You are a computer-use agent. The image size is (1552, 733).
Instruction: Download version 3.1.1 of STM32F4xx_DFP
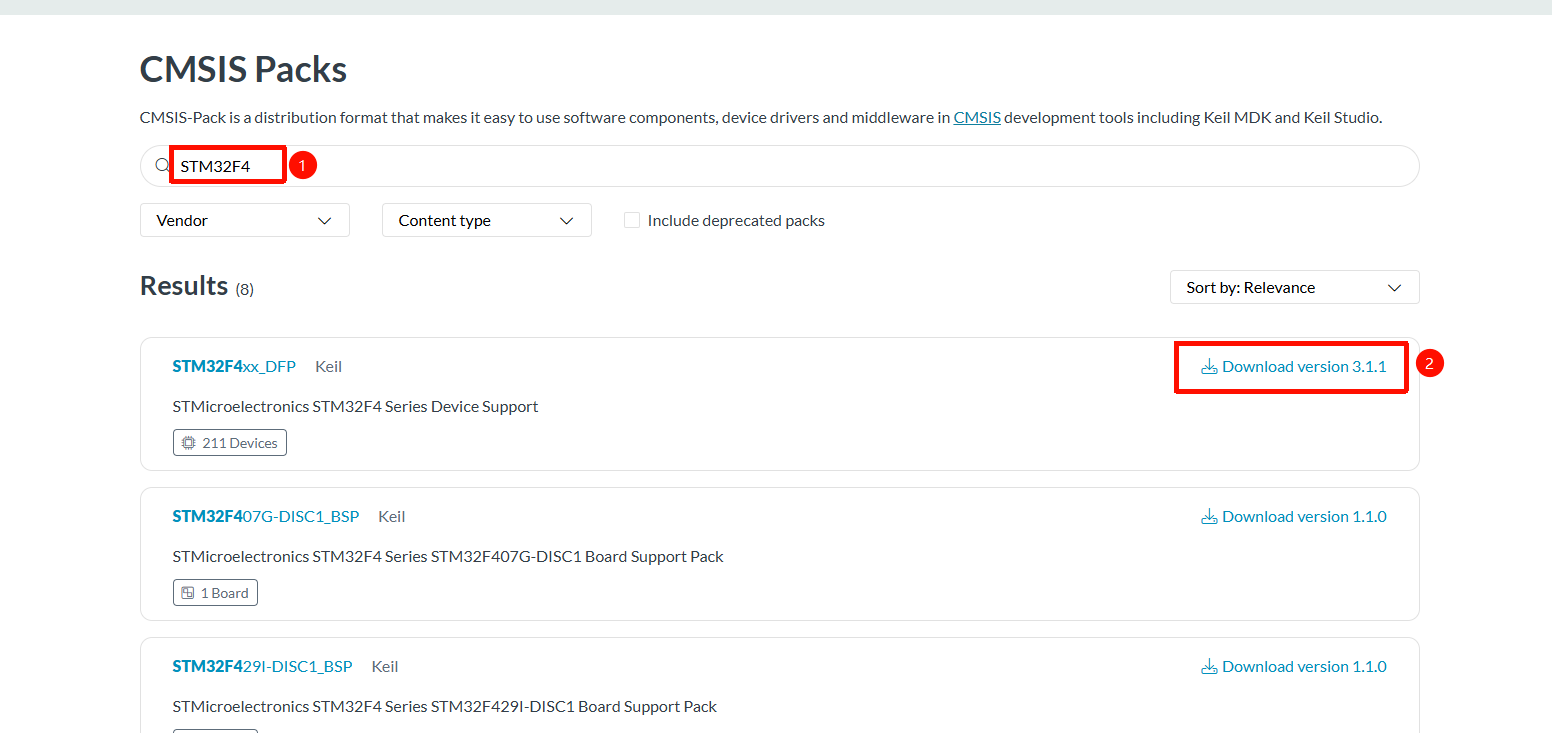point(1303,367)
